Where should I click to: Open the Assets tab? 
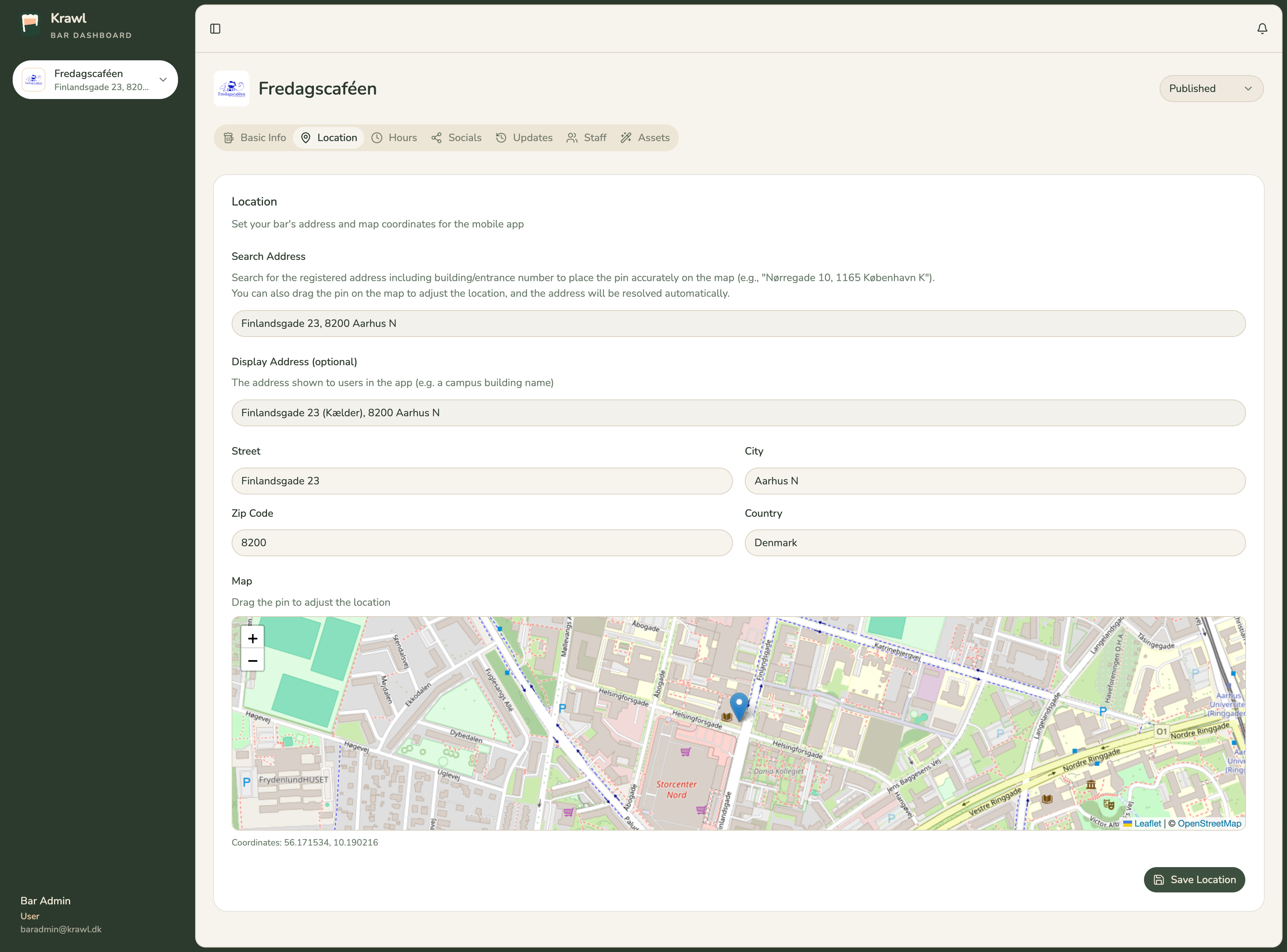coord(645,138)
